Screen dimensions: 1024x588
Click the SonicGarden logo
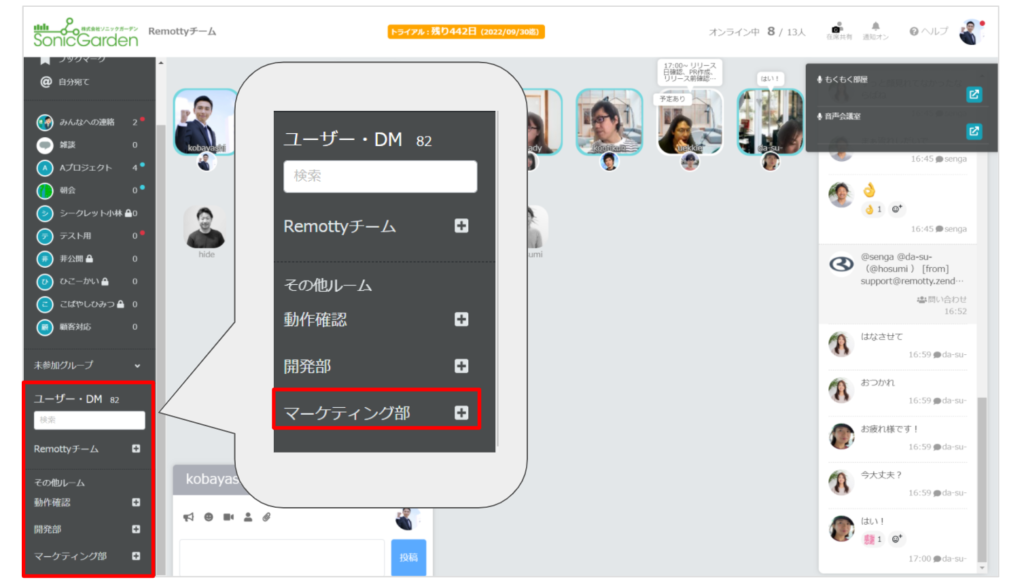[86, 32]
